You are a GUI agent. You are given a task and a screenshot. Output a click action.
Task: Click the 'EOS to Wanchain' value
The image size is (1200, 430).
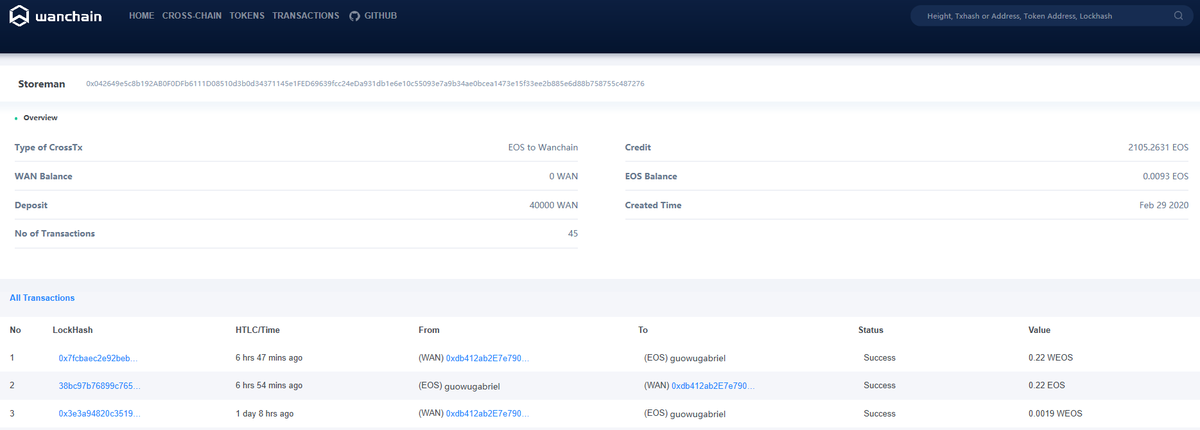tap(543, 148)
